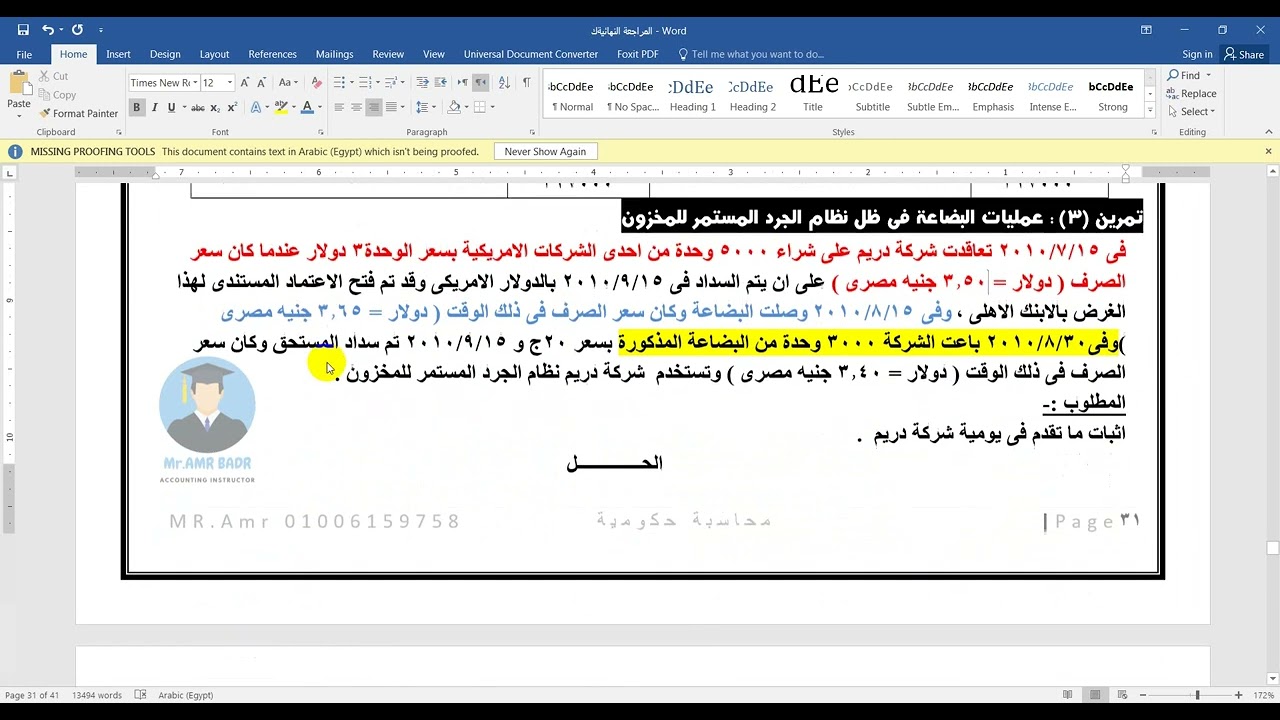This screenshot has height=720, width=1280.
Task: Cut the selected text
Action: tap(53, 76)
